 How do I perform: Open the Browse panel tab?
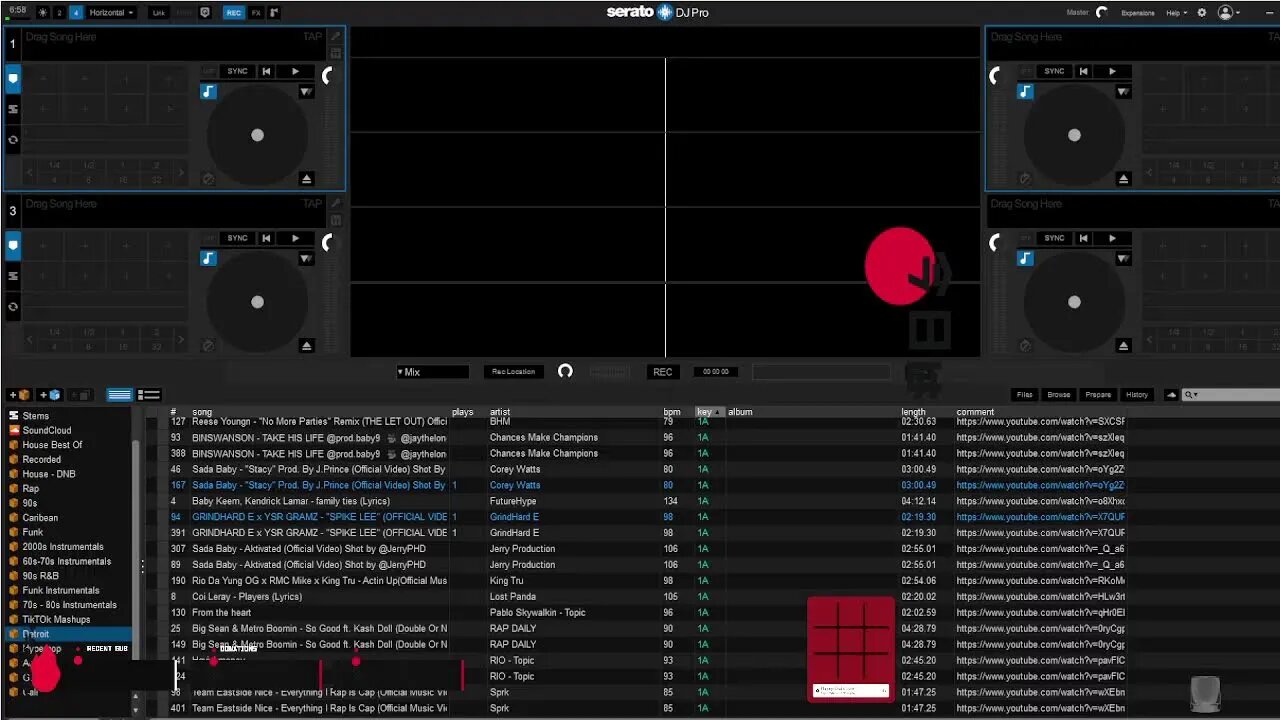point(1059,395)
